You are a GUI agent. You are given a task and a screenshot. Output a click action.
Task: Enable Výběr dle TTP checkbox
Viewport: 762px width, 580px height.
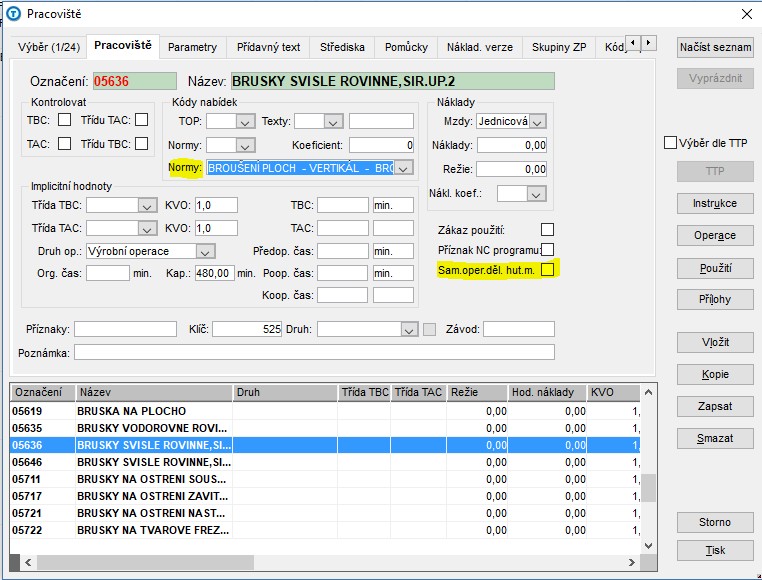tap(670, 142)
